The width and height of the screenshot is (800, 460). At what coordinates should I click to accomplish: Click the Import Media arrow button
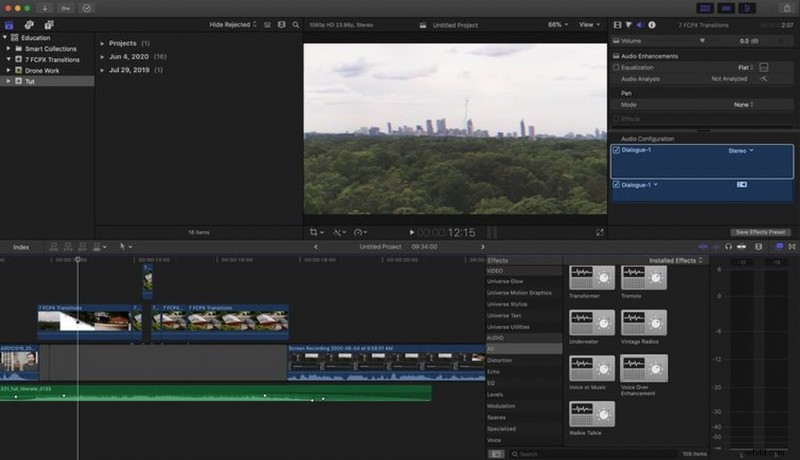coord(45,8)
